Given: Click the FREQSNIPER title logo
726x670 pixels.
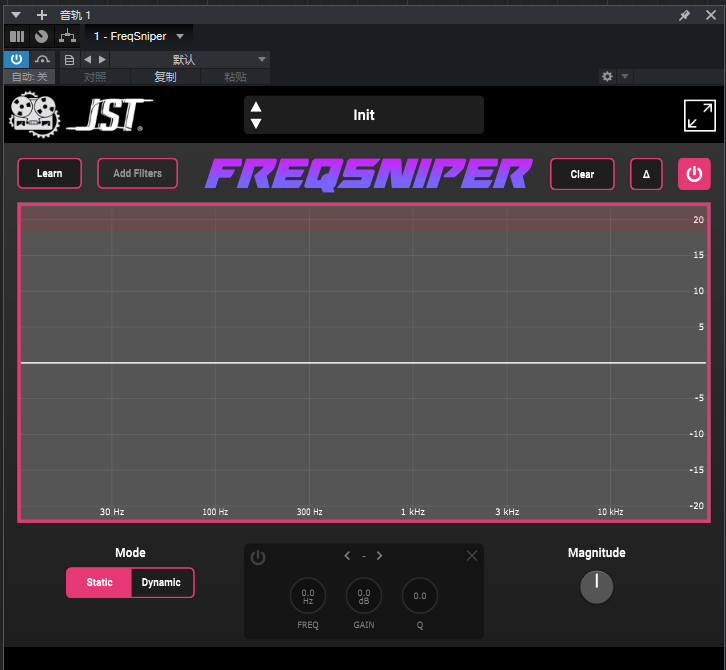Looking at the screenshot, I should click(369, 174).
